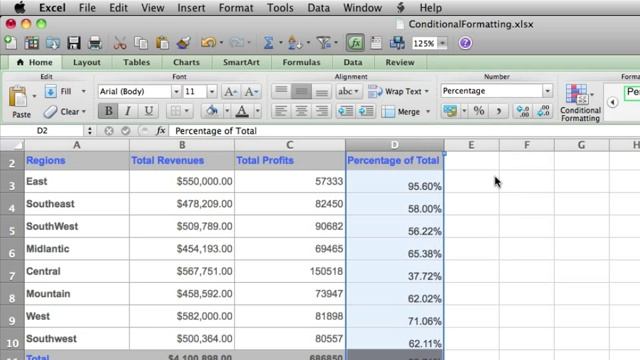The height and width of the screenshot is (360, 640).
Task: Open the font size dropdown arrow
Action: click(x=211, y=91)
